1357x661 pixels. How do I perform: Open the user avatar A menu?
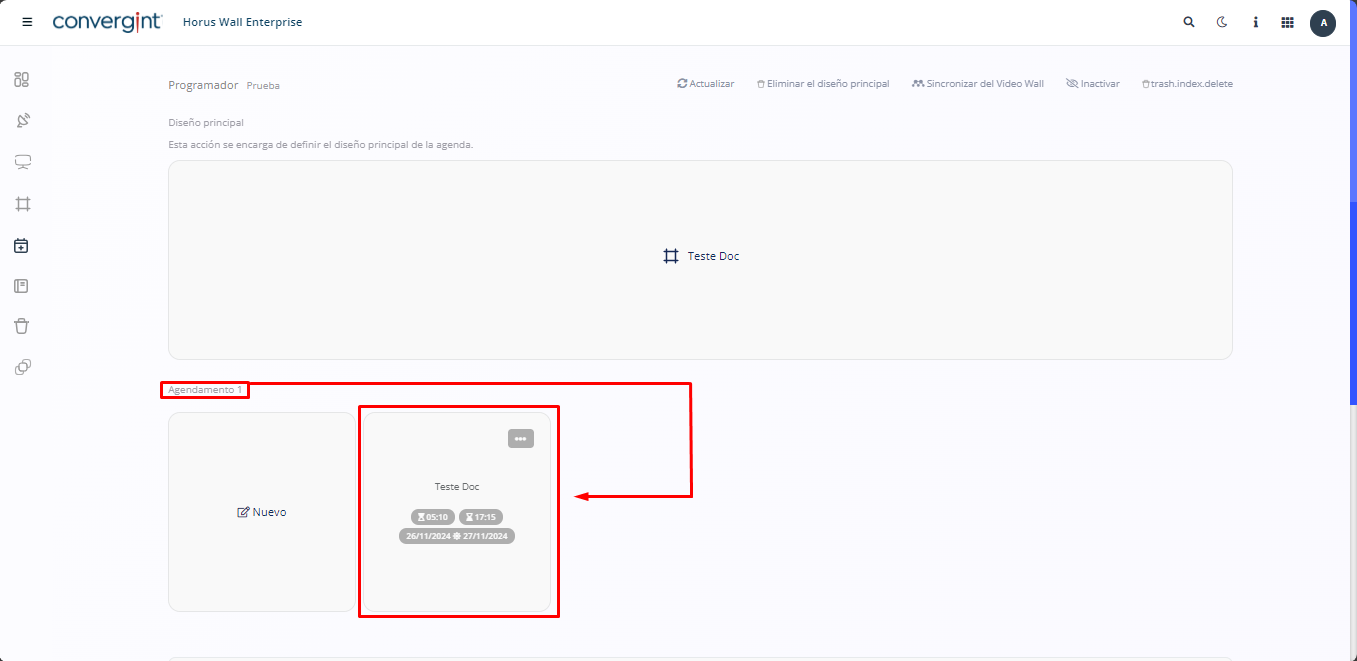[x=1323, y=22]
